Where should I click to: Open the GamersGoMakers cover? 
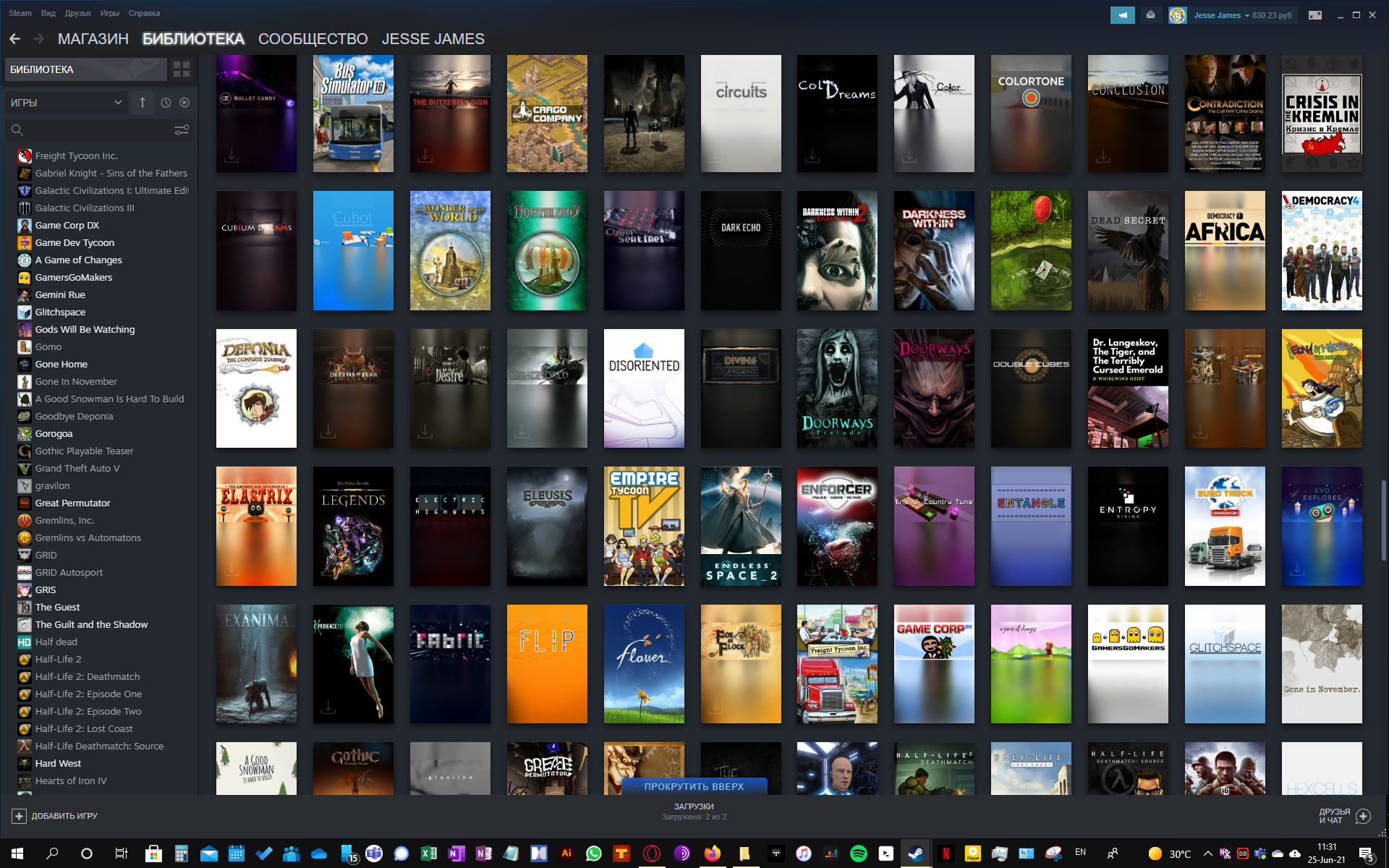[x=1128, y=664]
